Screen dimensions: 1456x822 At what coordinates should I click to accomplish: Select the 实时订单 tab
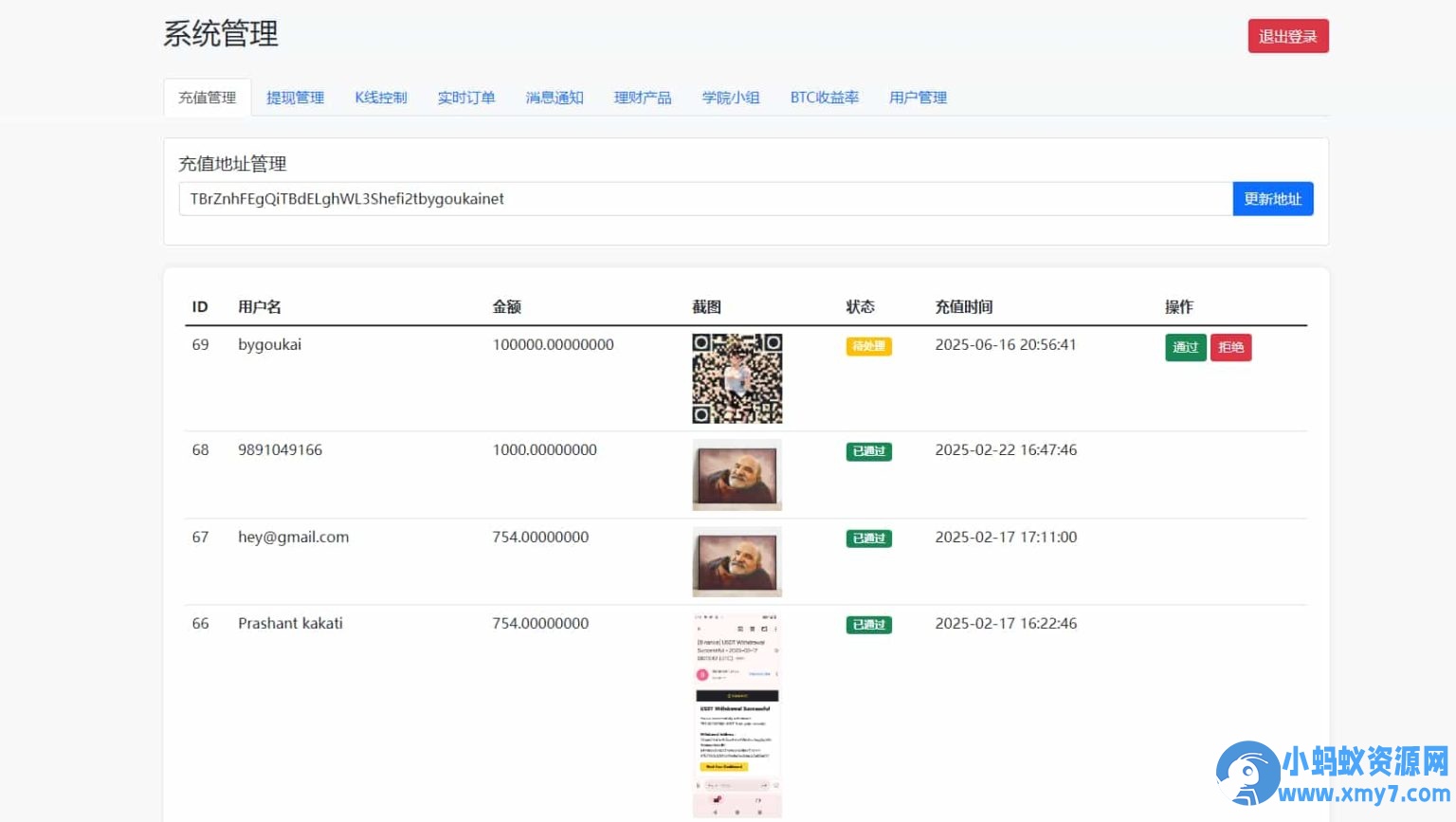tap(465, 97)
